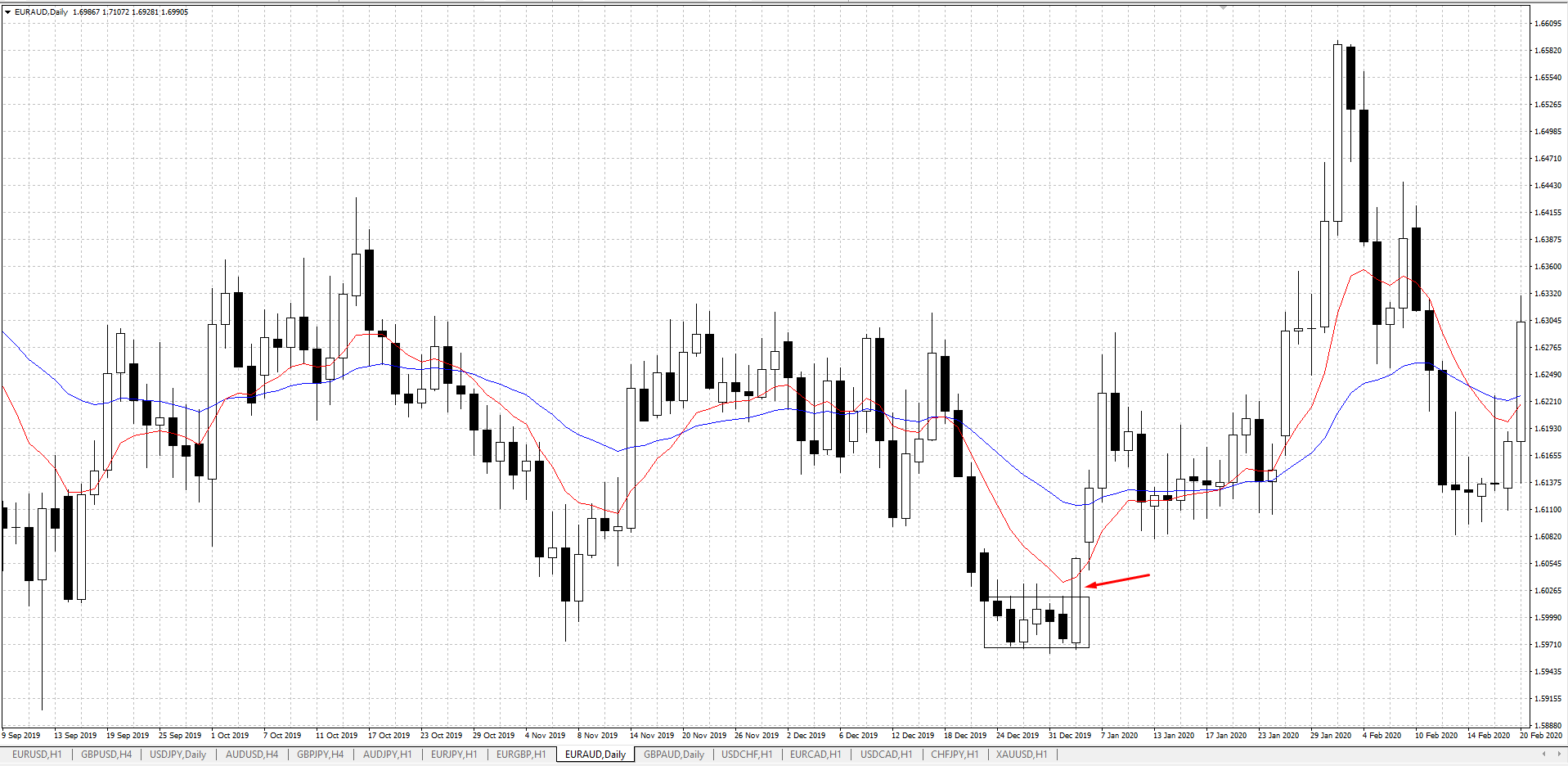Select the active EURAUD,Daily tab
The height and width of the screenshot is (766, 1568).
(x=595, y=755)
